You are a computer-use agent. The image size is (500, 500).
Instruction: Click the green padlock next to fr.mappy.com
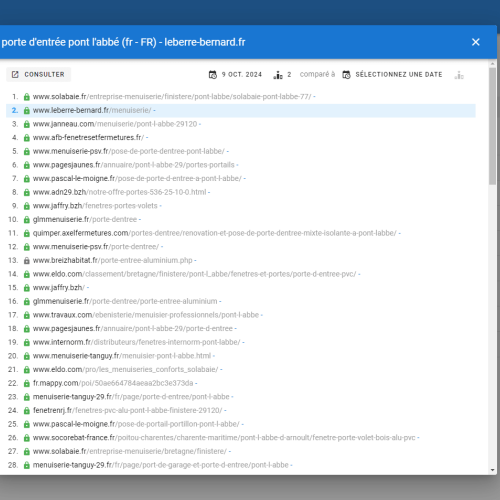coord(27,383)
